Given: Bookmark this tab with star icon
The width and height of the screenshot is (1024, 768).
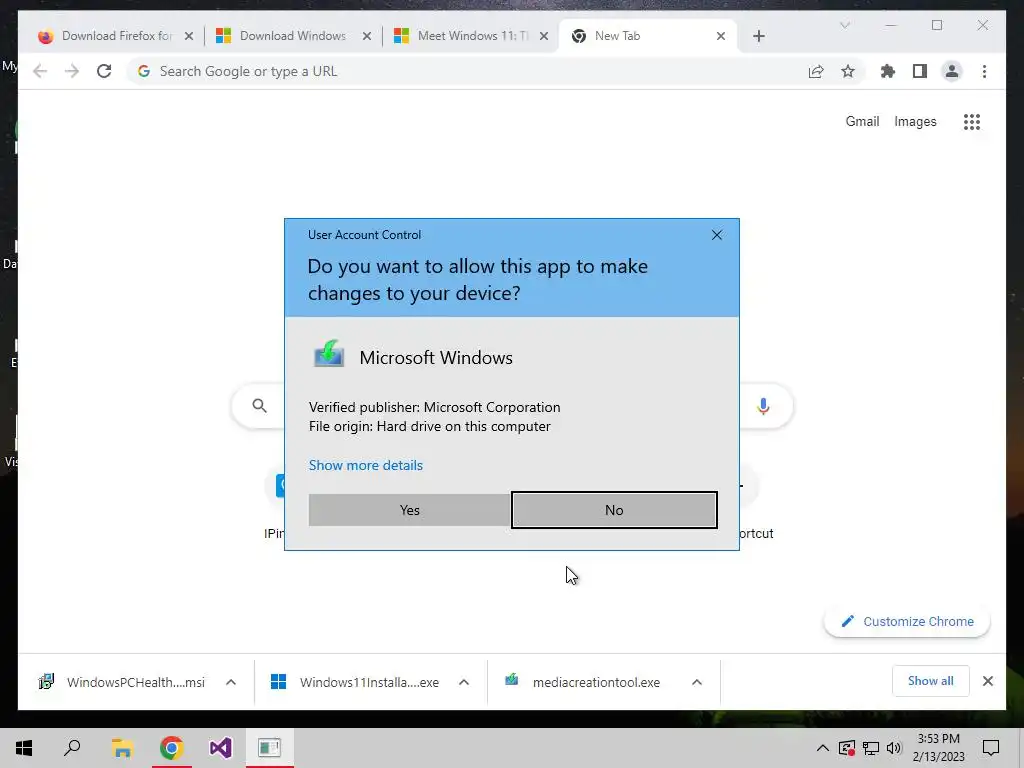Looking at the screenshot, I should (848, 71).
